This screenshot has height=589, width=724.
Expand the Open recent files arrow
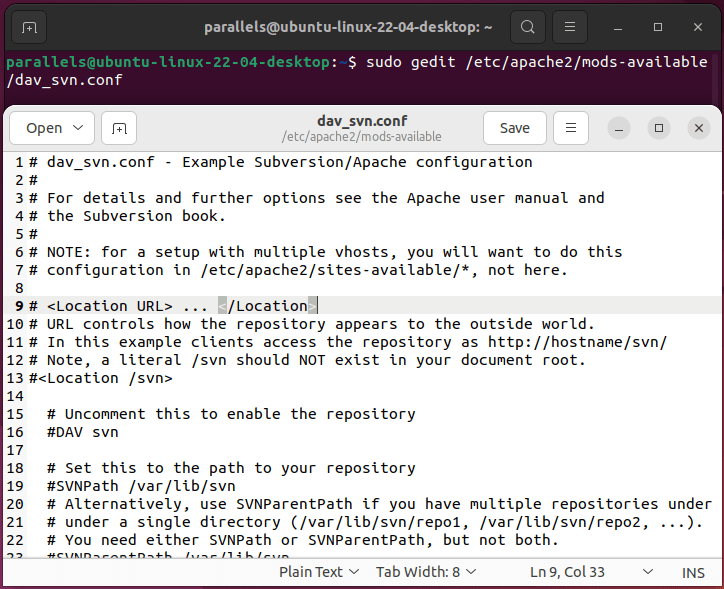click(78, 127)
